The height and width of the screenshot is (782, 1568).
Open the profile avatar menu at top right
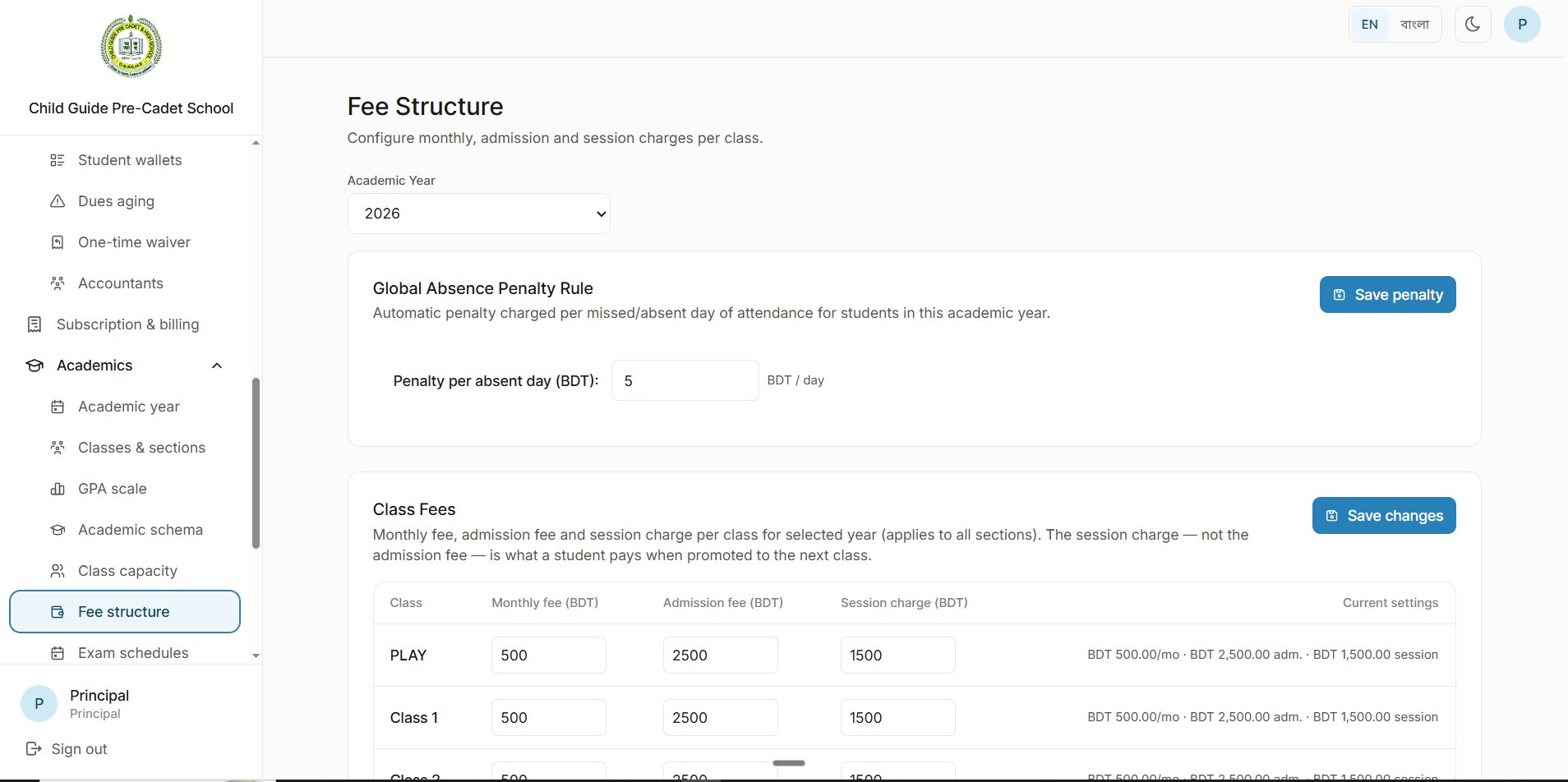coord(1522,25)
